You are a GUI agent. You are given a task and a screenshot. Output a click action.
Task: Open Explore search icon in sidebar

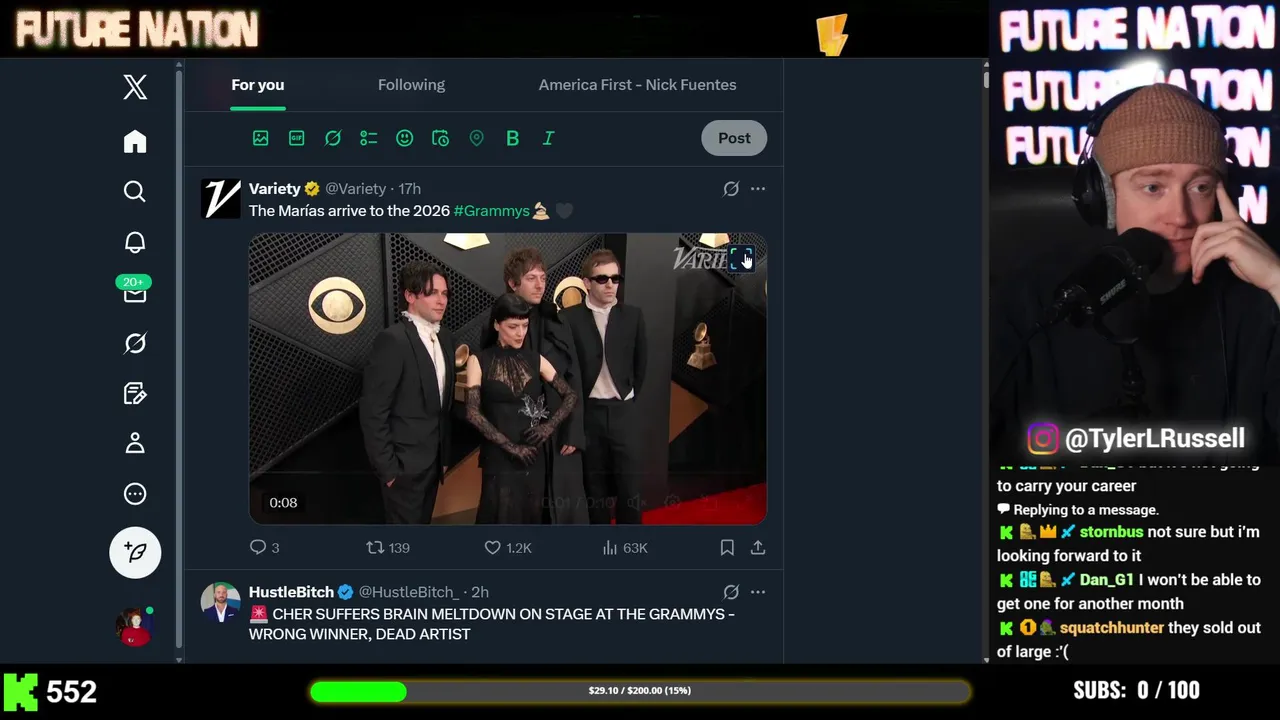(135, 191)
